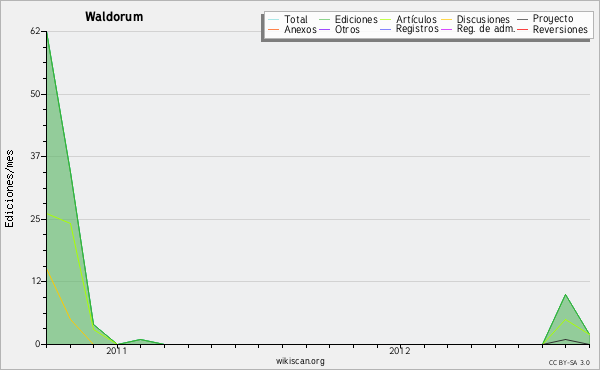Click the 62 y-axis value

point(35,31)
